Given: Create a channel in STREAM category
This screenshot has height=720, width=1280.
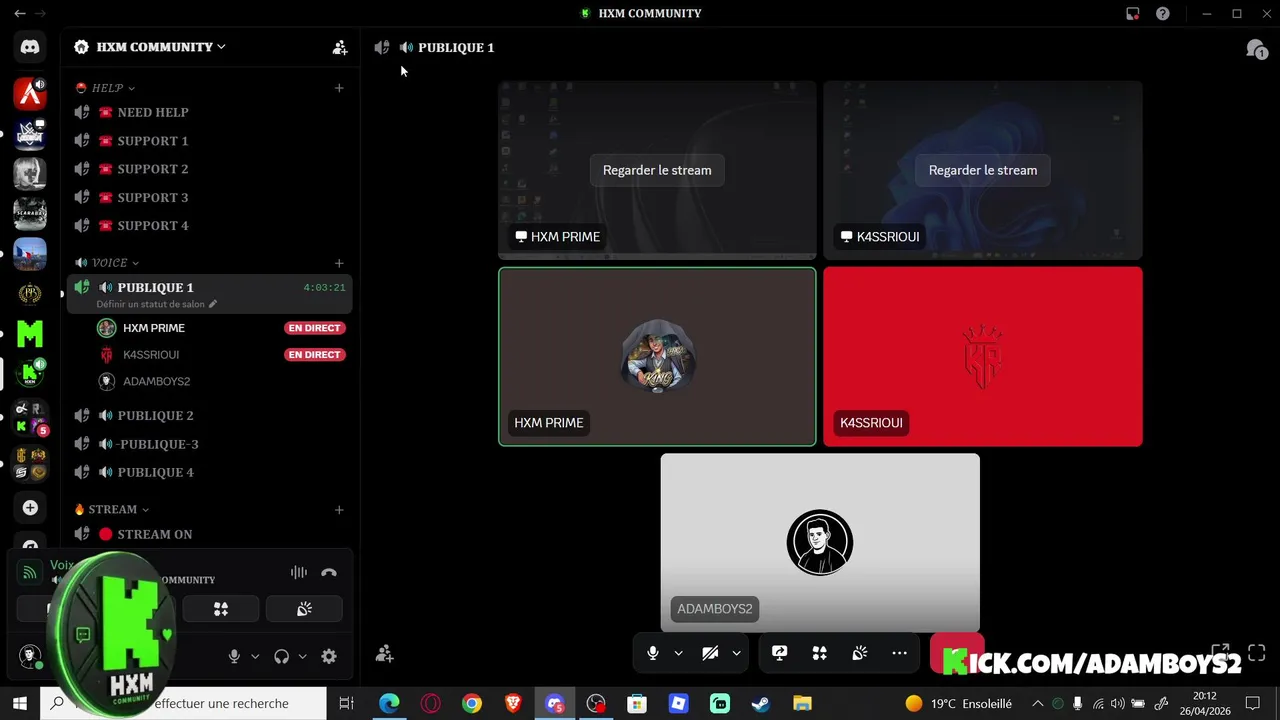Looking at the screenshot, I should 339,509.
